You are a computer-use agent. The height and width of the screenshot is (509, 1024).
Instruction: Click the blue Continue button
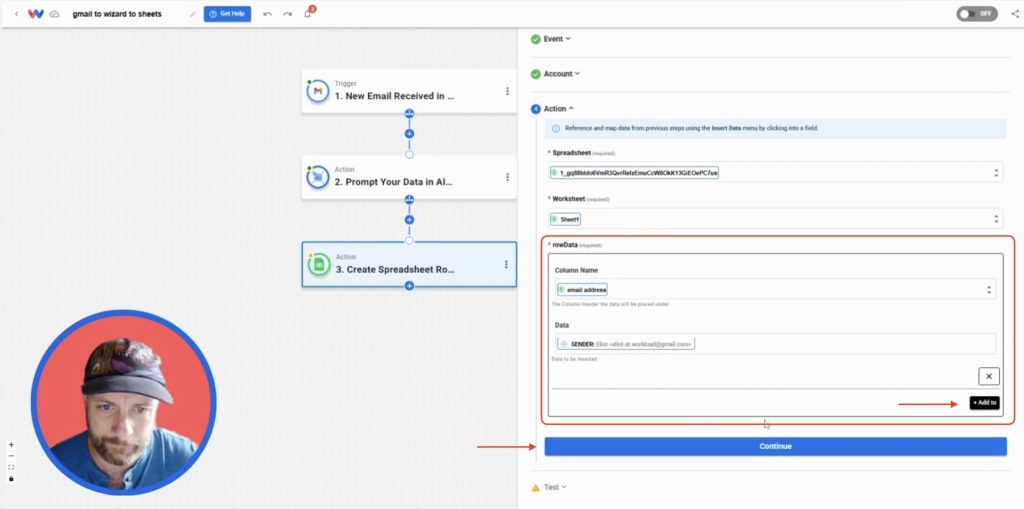point(775,446)
